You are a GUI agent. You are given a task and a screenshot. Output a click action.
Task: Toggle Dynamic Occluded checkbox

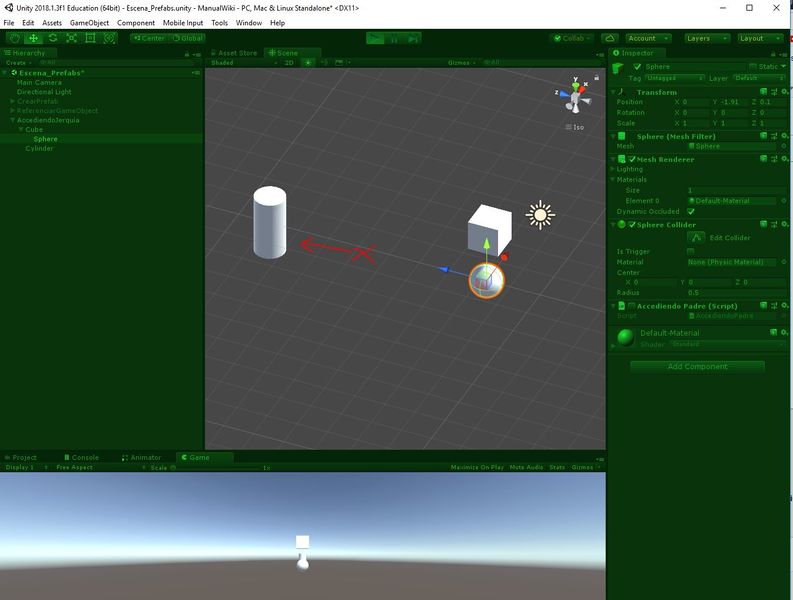[691, 211]
